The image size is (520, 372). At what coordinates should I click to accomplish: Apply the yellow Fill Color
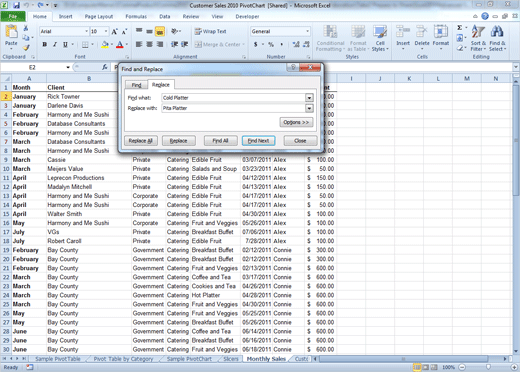(x=105, y=44)
